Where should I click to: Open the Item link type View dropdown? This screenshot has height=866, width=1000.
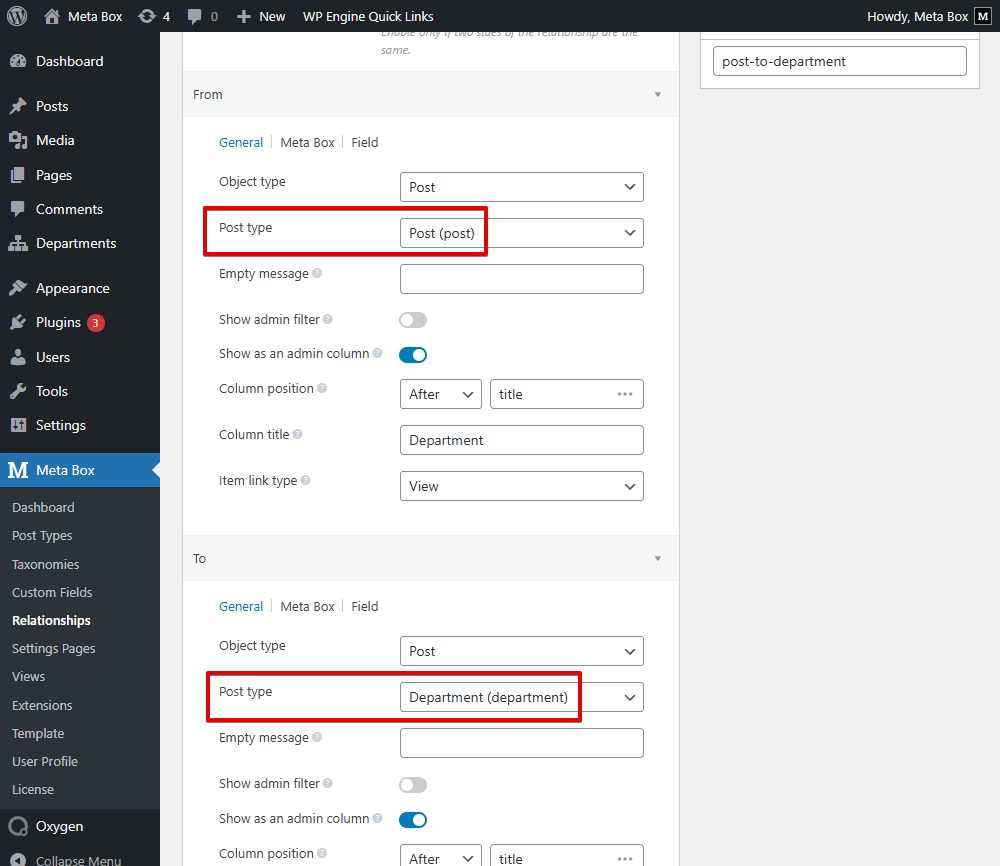tap(521, 486)
